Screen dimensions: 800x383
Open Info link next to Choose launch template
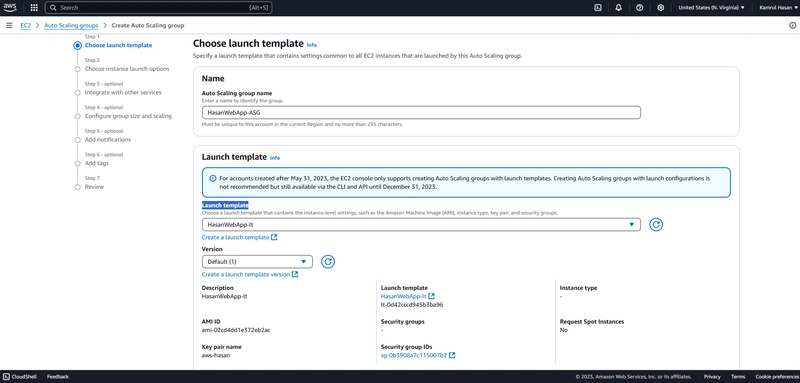coord(311,45)
